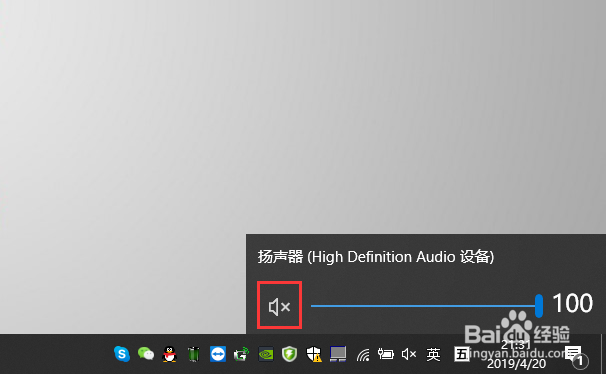Open Wi-Fi network tray icon
The width and height of the screenshot is (606, 374).
pos(363,354)
